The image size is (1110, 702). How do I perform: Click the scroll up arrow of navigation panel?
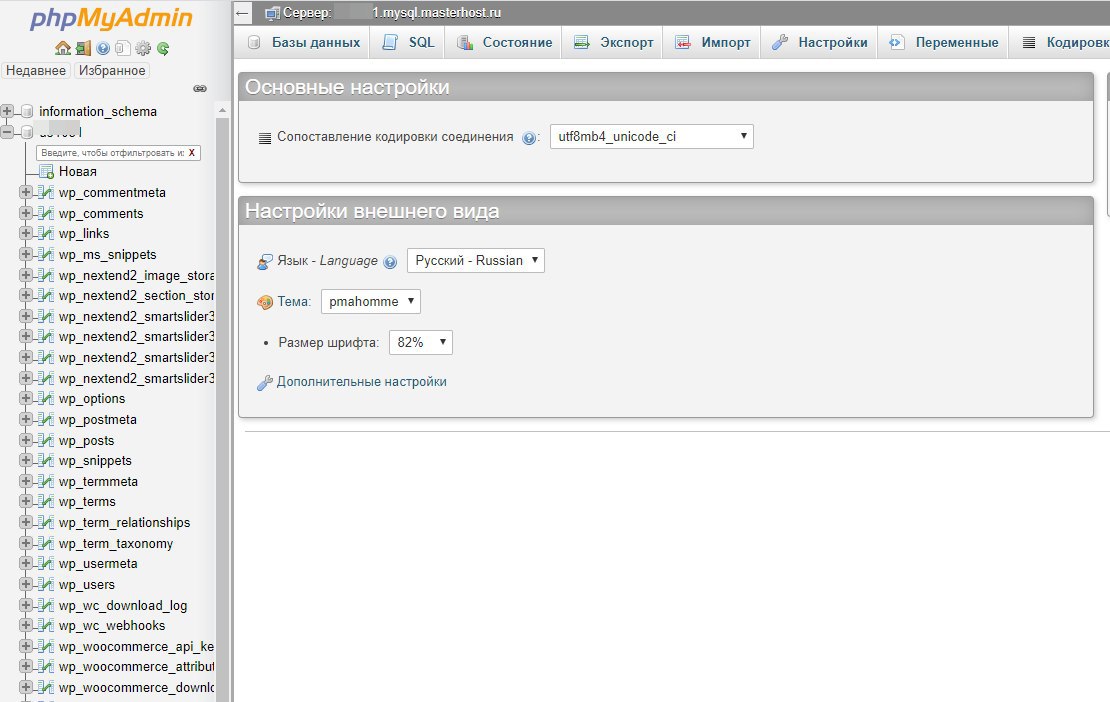coord(222,110)
